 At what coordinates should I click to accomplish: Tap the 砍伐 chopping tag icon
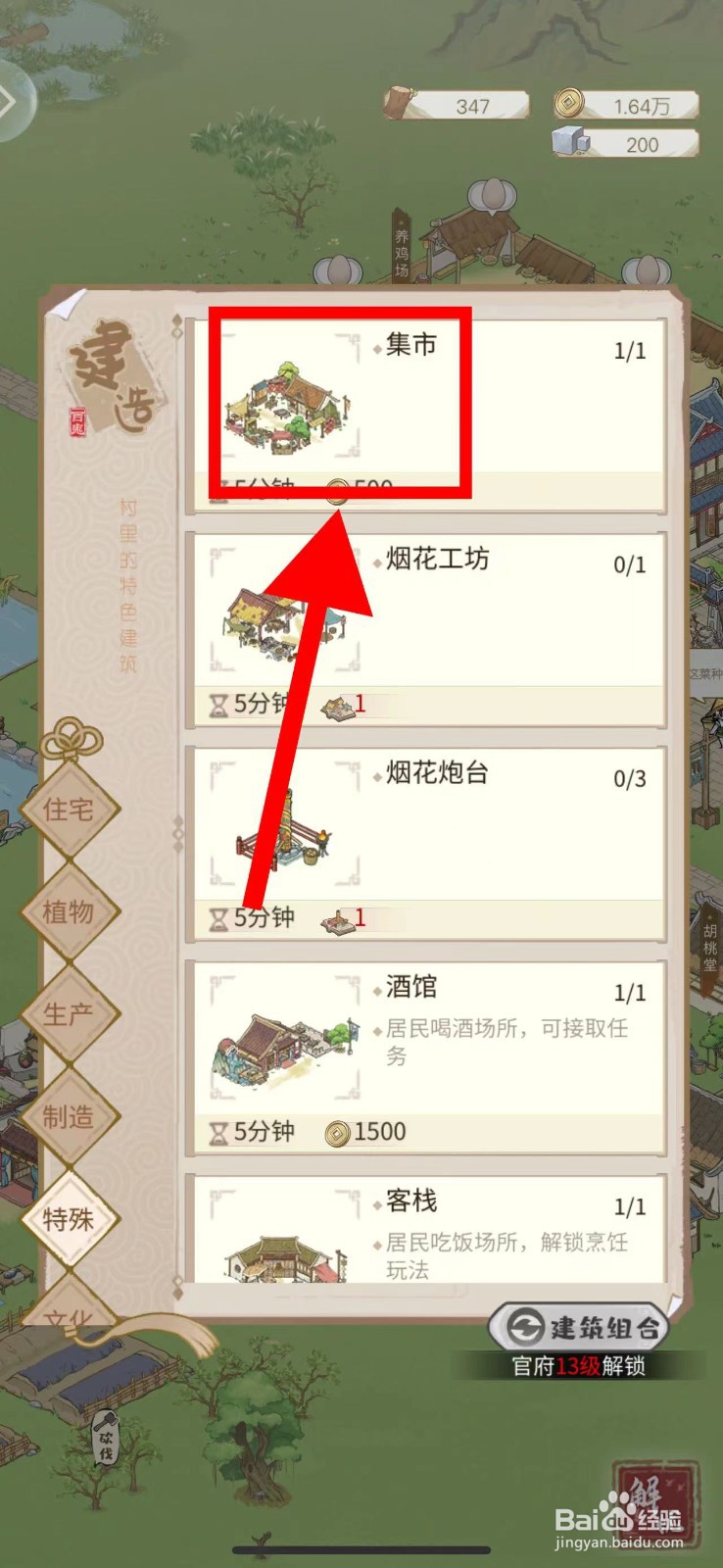click(106, 1439)
